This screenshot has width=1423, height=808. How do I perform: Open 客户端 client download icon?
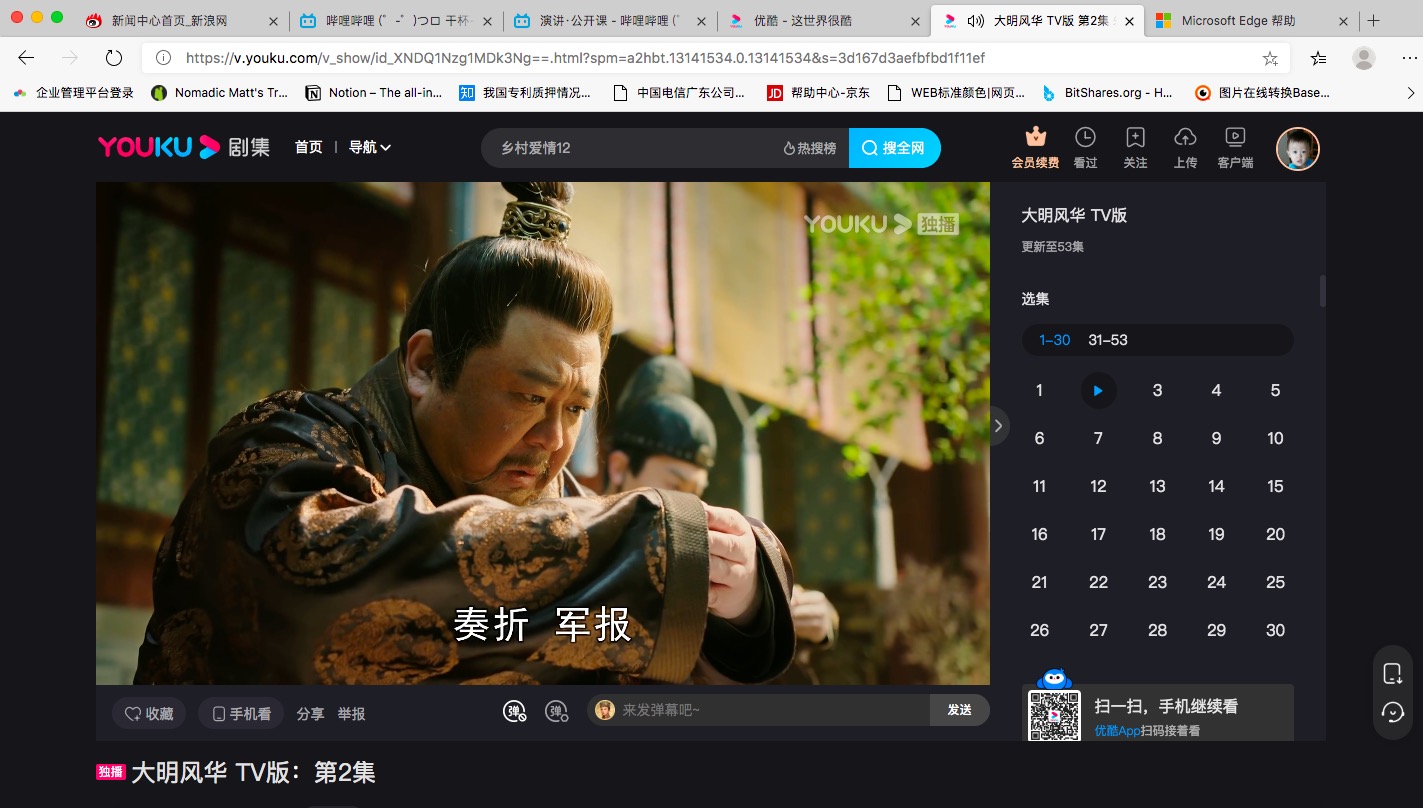(x=1235, y=147)
